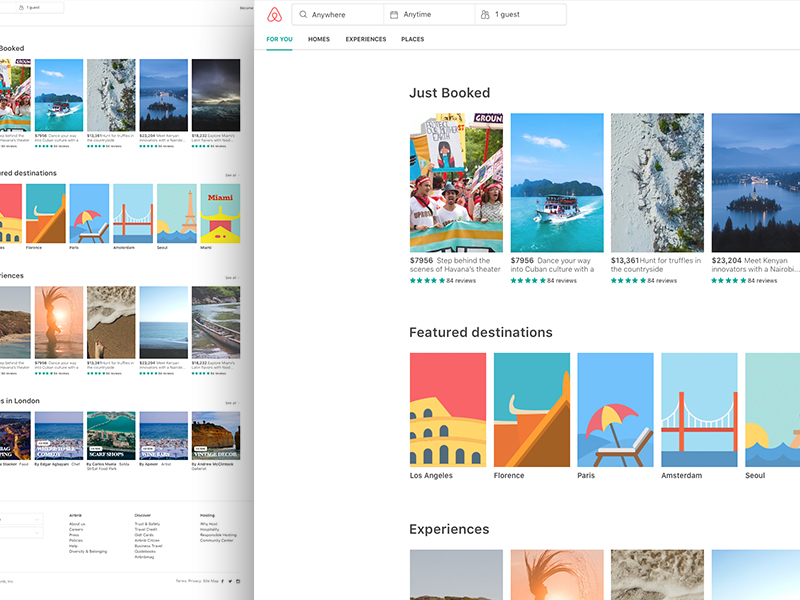This screenshot has height=600, width=800.
Task: Open the large boat photo priced $7956
Action: point(557,183)
